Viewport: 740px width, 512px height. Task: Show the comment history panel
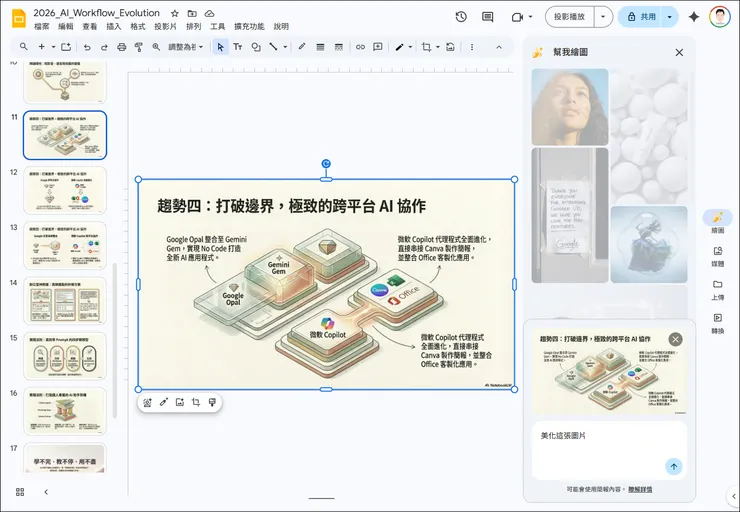(488, 17)
